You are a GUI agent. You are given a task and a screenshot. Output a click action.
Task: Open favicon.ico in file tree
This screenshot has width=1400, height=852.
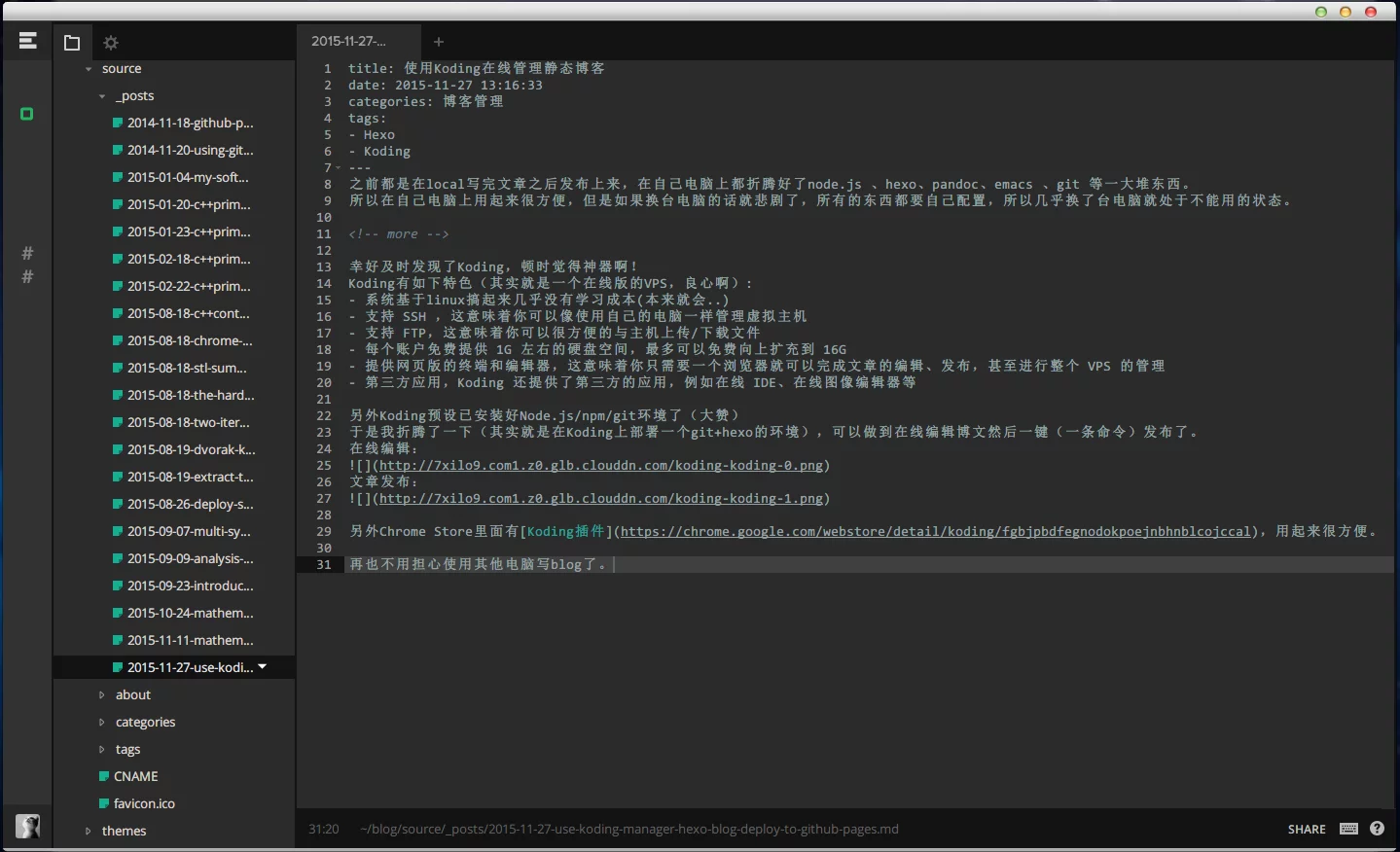[144, 803]
